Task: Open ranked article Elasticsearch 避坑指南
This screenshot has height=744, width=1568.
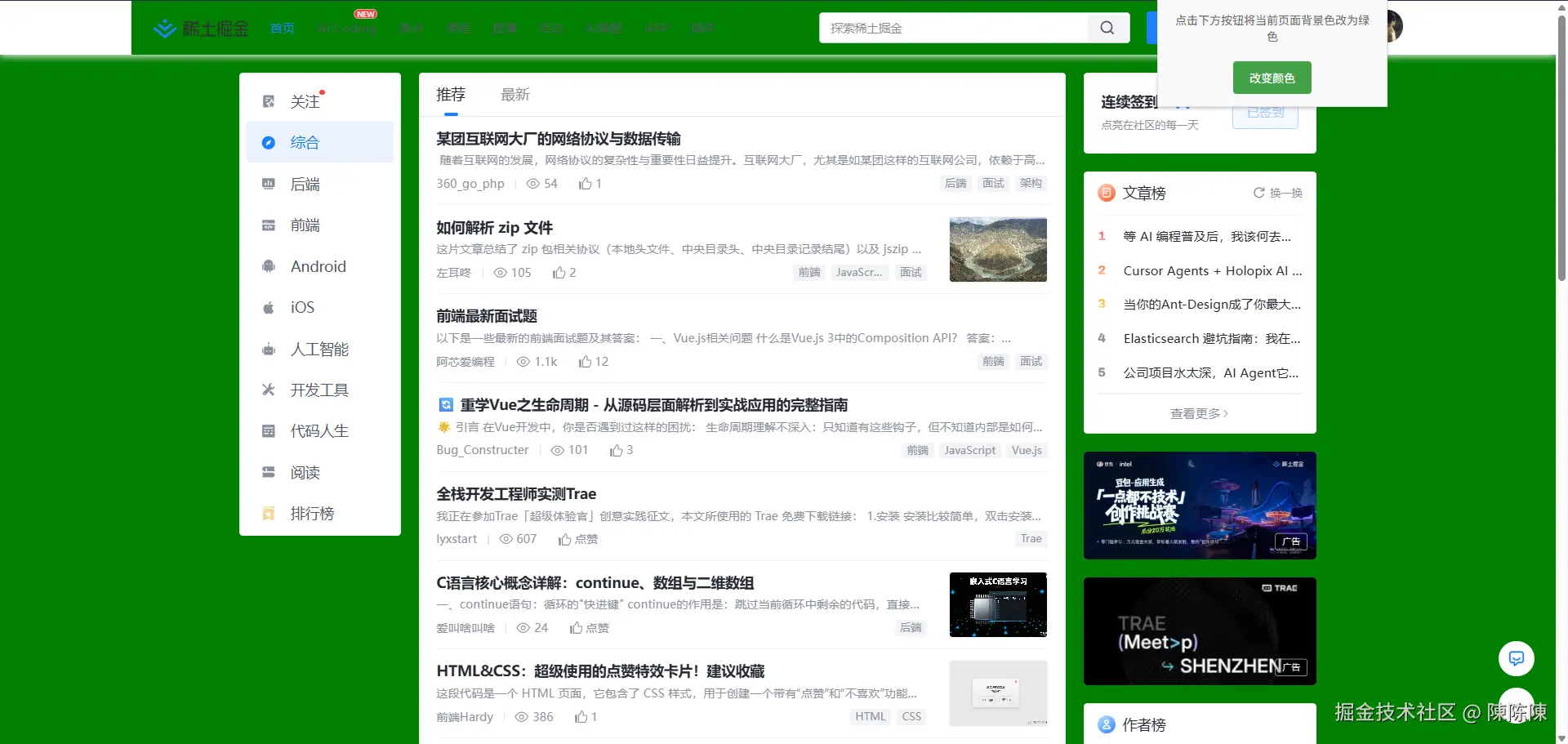Action: coord(1212,338)
